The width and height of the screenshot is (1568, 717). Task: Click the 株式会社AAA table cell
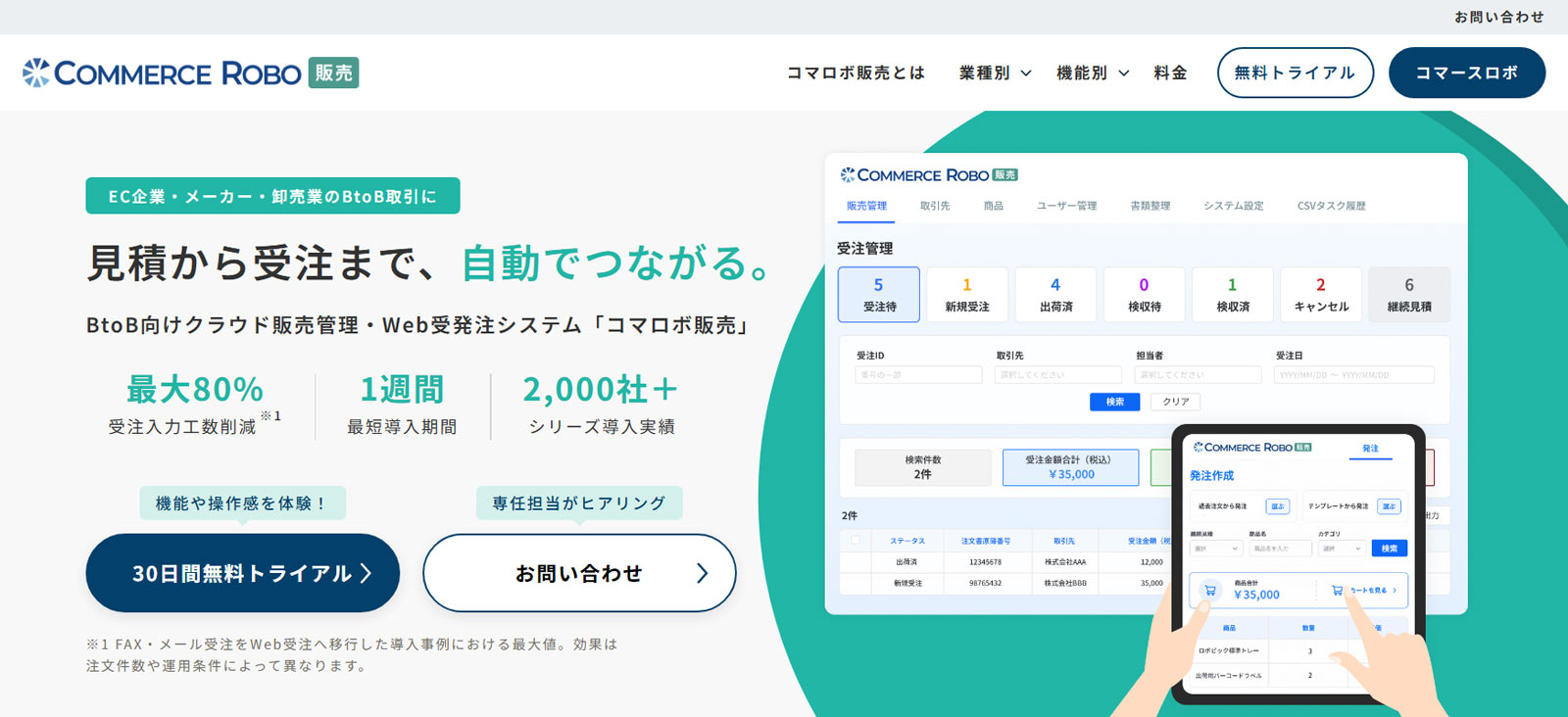click(x=1064, y=562)
